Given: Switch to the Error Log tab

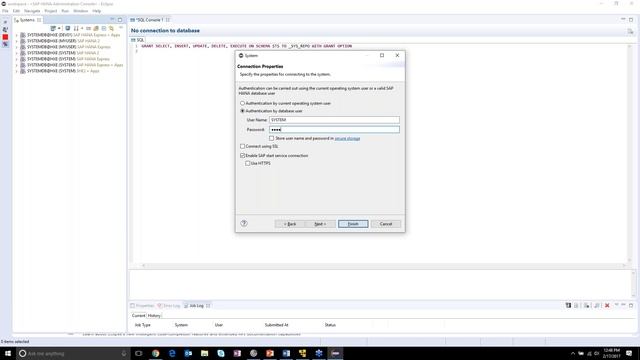Looking at the screenshot, I should pyautogui.click(x=169, y=306).
